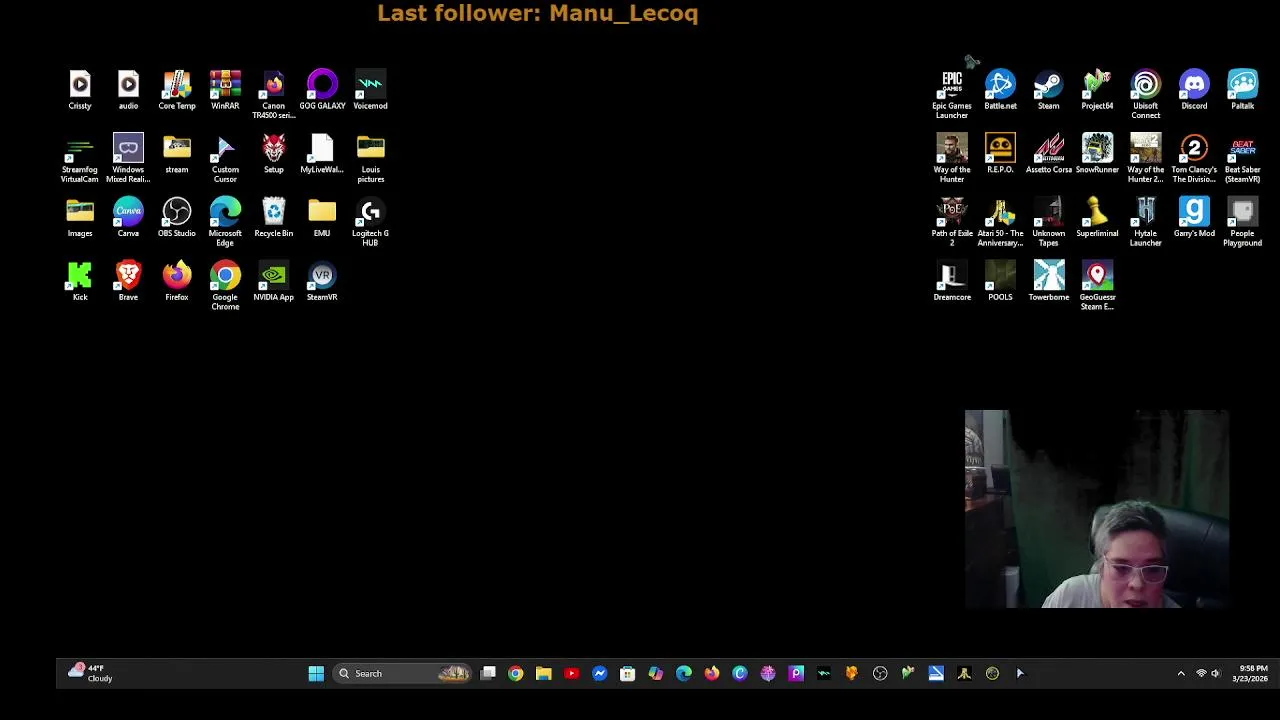The height and width of the screenshot is (720, 1280).
Task: Open the Hytale Launcher
Action: (x=1145, y=223)
